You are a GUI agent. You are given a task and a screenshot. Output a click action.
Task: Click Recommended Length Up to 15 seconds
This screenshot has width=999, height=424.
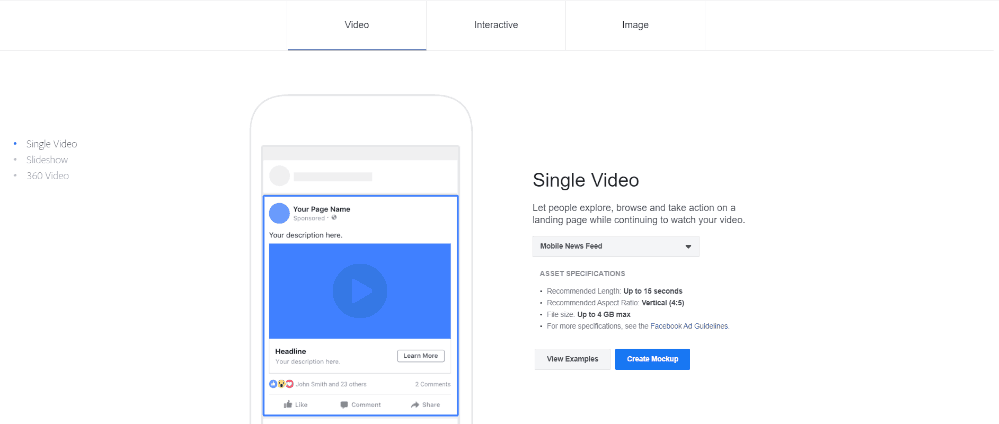coord(614,291)
